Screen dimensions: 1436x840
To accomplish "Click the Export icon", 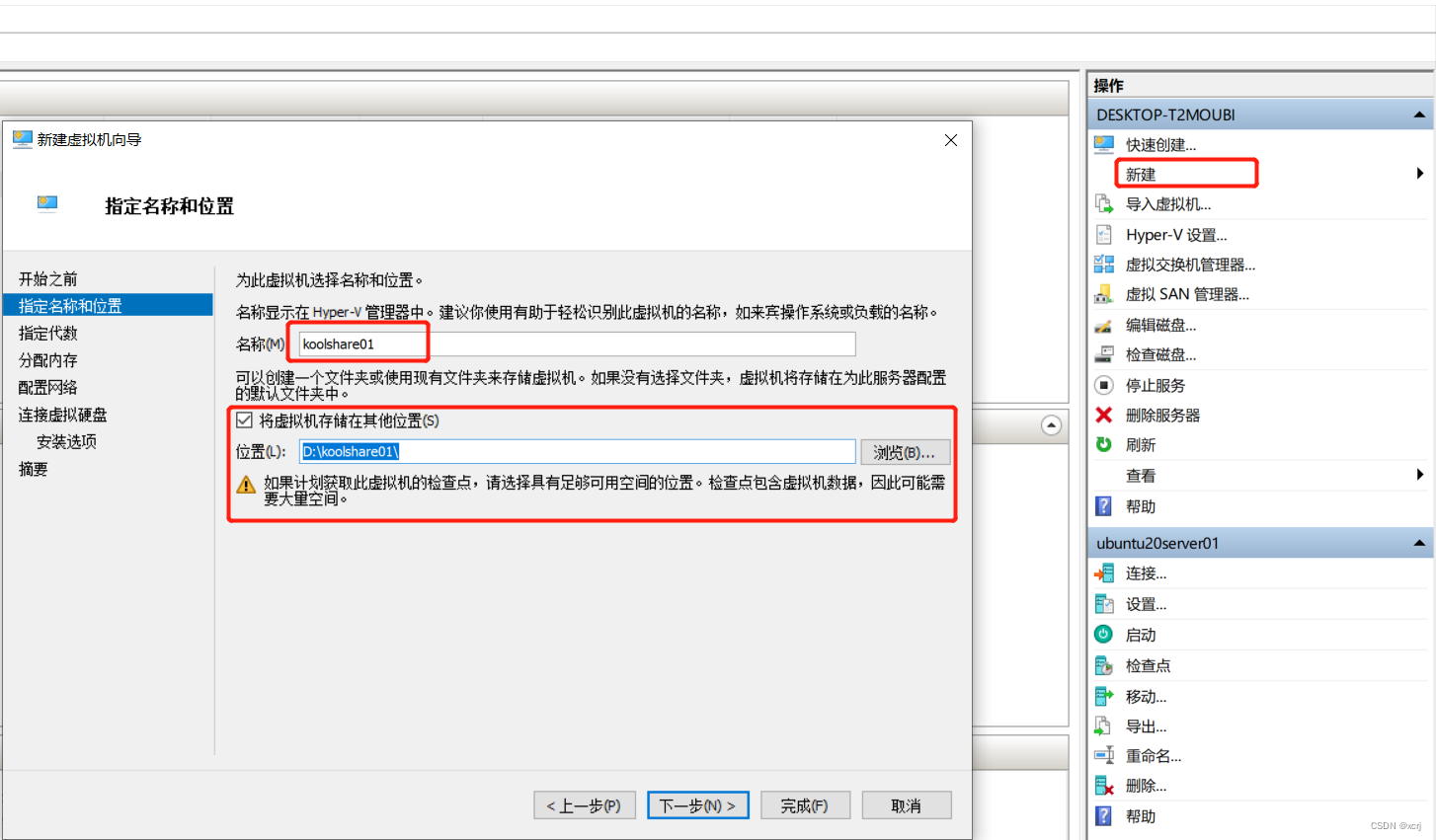I will pos(1104,726).
